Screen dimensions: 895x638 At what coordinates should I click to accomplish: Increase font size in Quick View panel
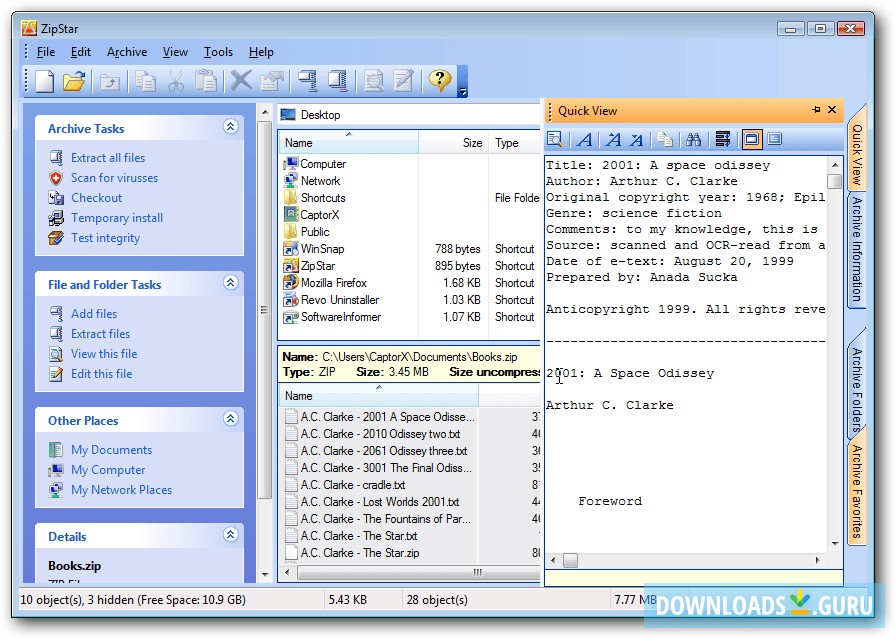click(x=612, y=139)
